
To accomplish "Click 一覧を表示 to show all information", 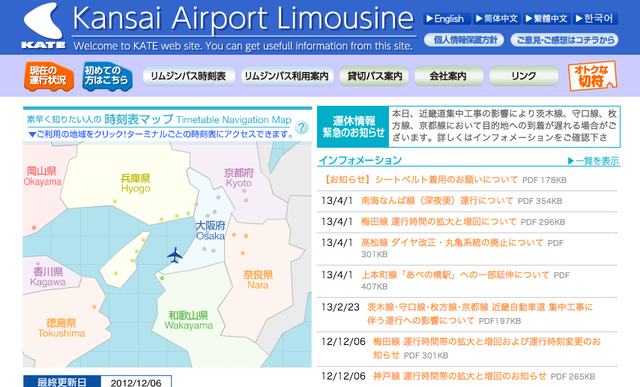I will pos(593,161).
